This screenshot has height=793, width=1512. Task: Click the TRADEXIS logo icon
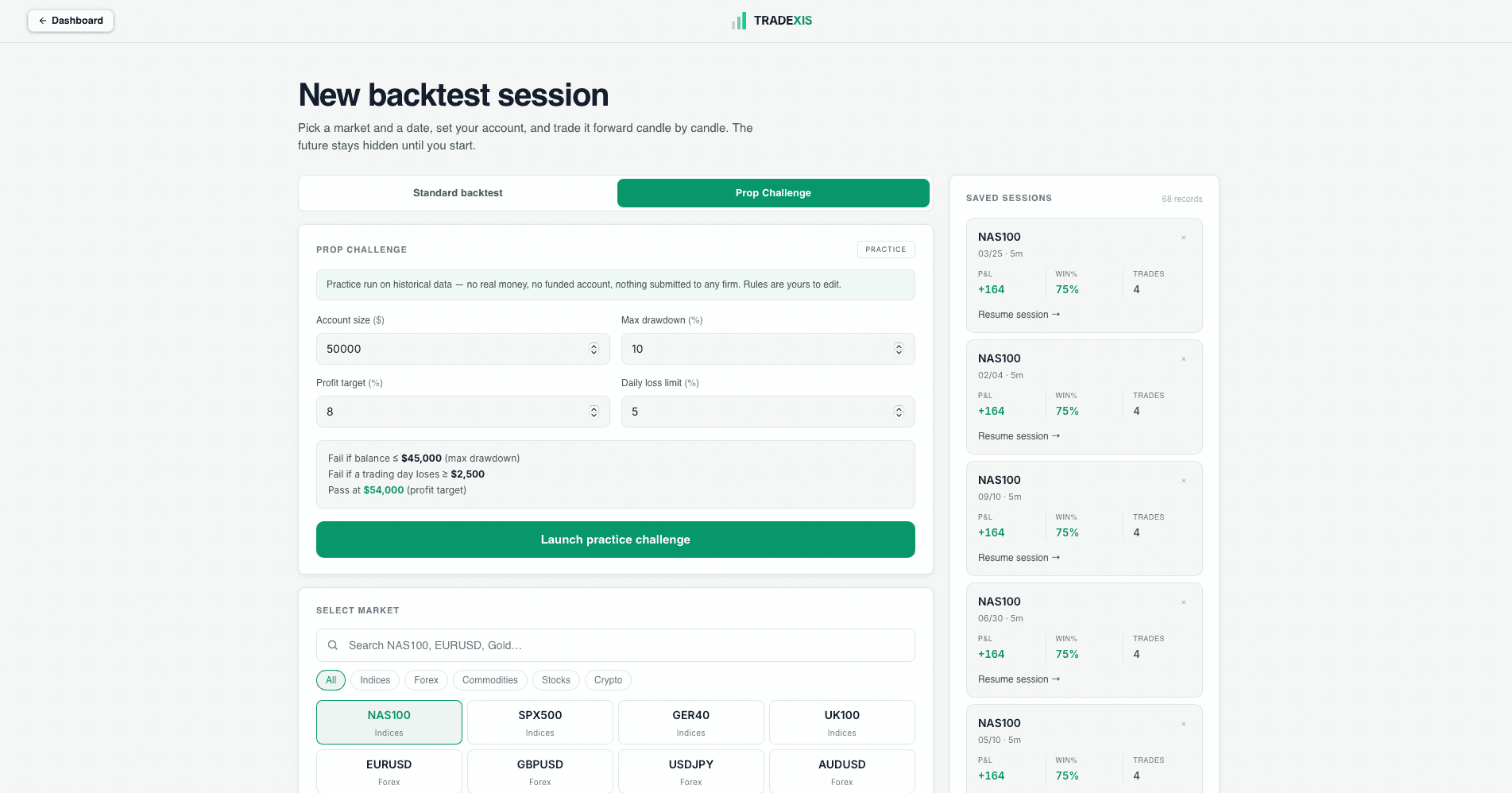point(739,21)
